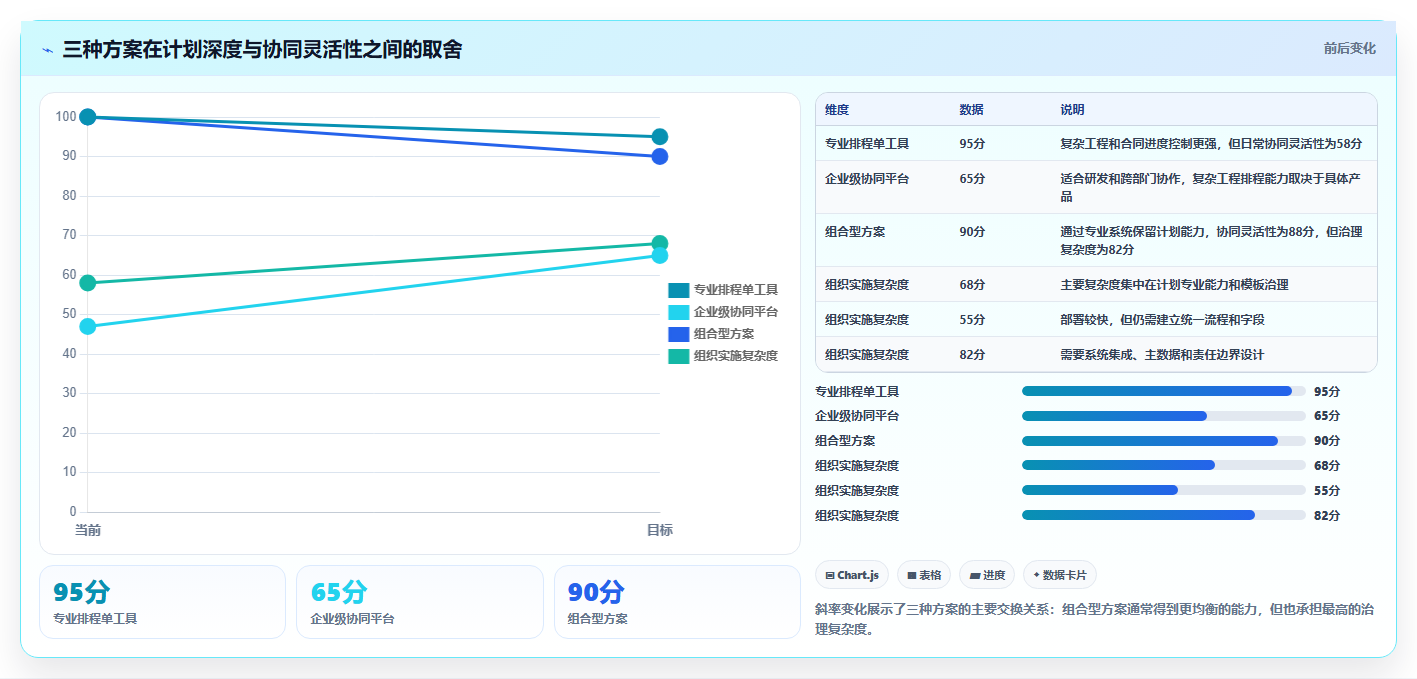This screenshot has height=679, width=1417.
Task: Click the 82分 cell in the table
Action: [972, 355]
